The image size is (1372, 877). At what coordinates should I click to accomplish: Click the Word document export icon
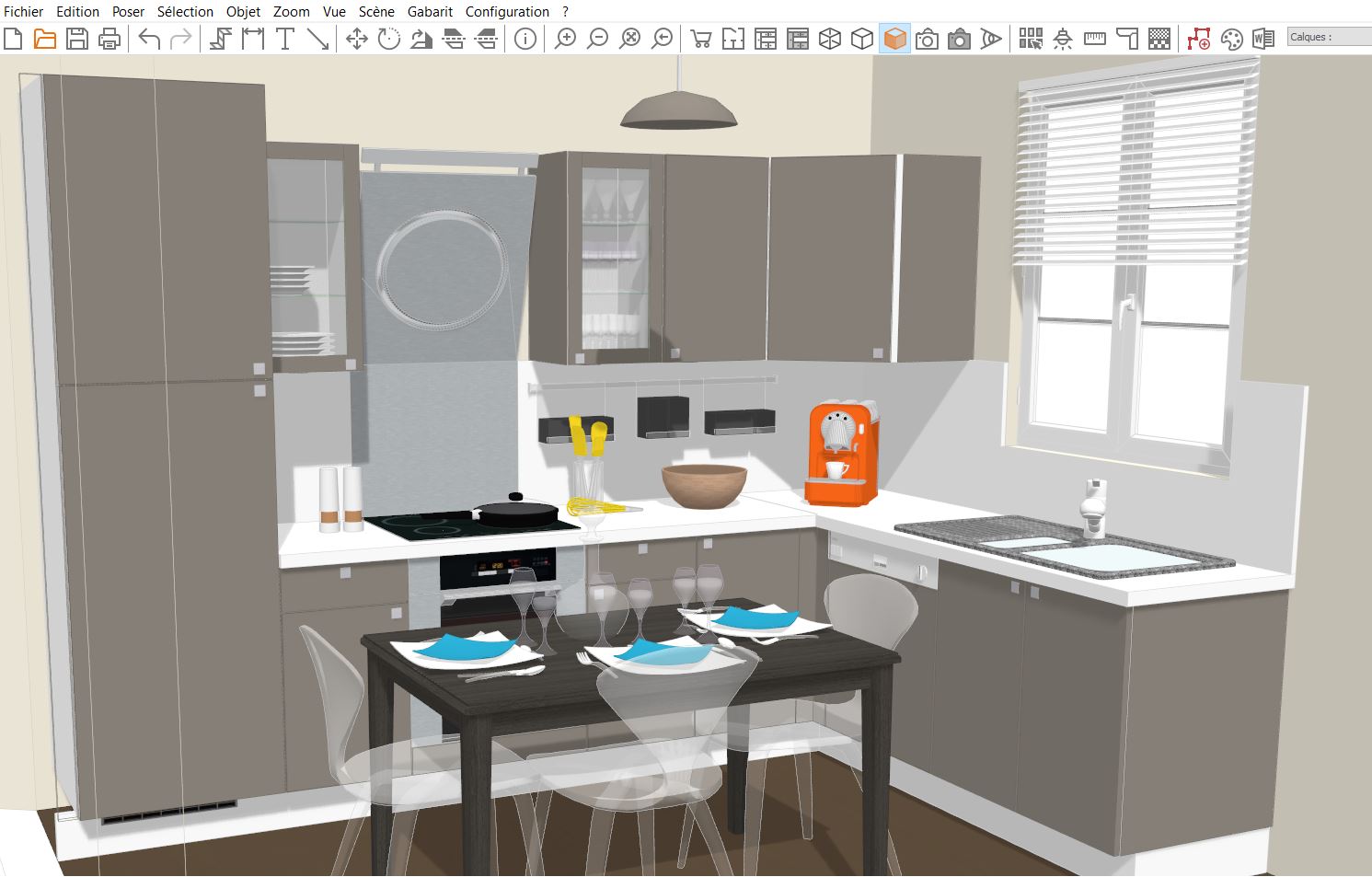tap(1263, 39)
